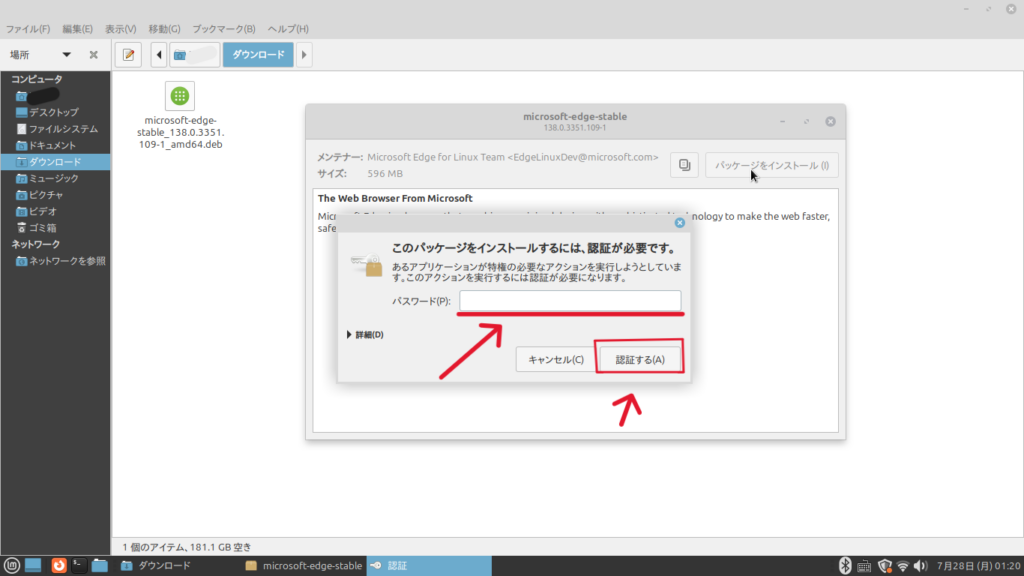Maximize the microsoft-edge-stable package window

click(x=807, y=121)
